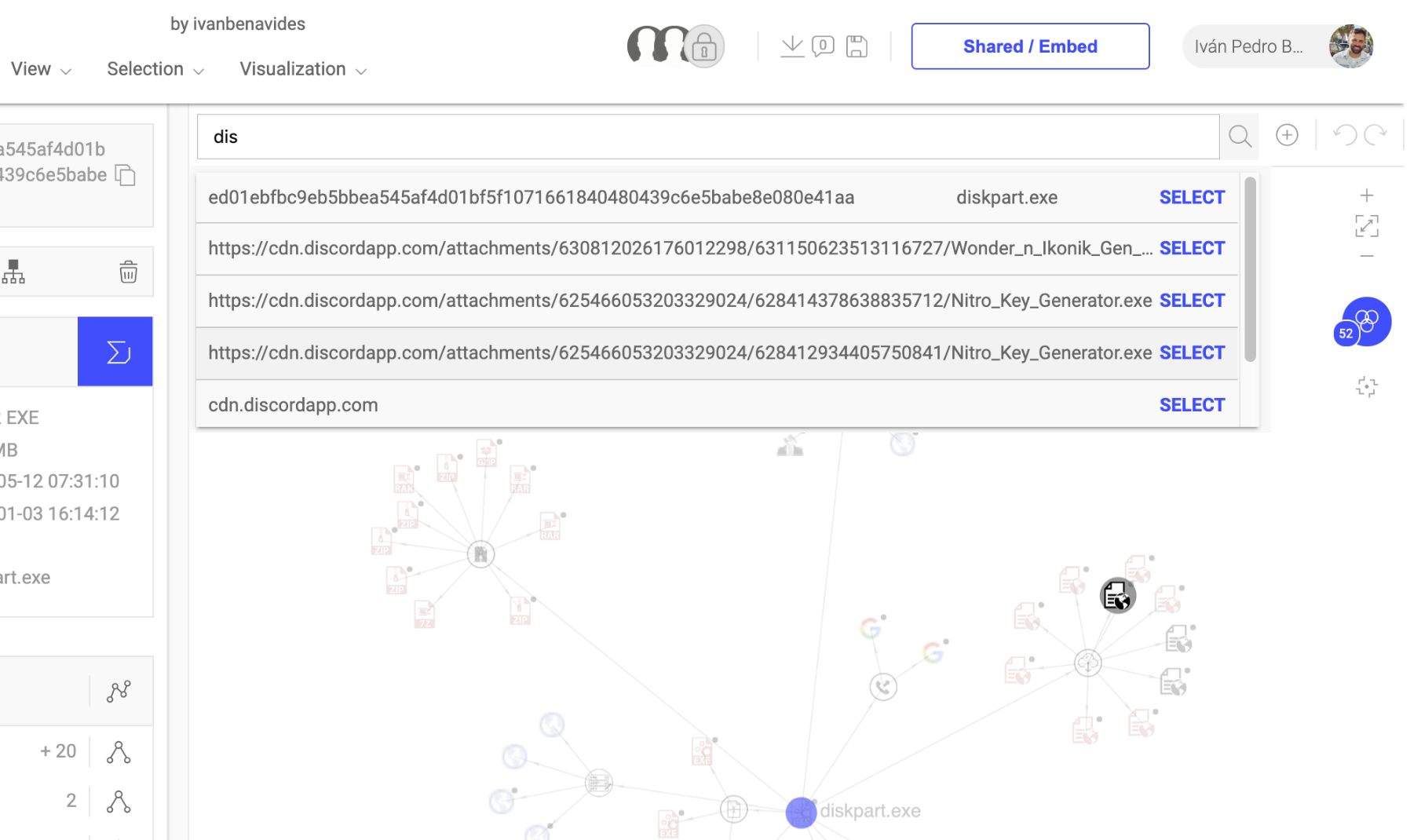Image resolution: width=1410 pixels, height=840 pixels.
Task: Click the save graph floppy icon
Action: 857,46
